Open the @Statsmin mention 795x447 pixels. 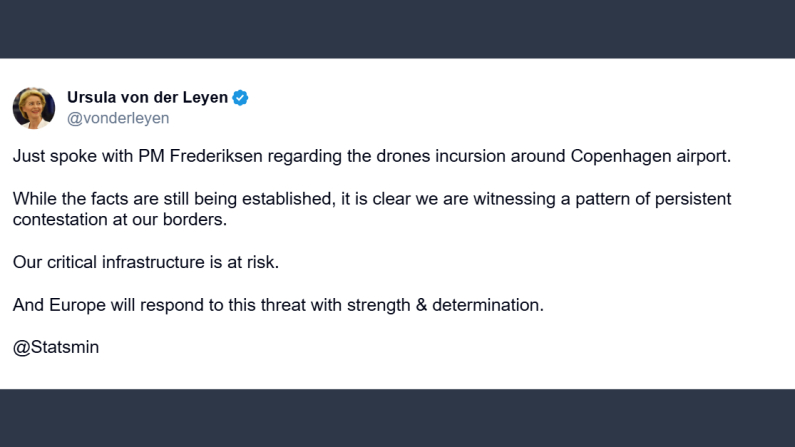pos(56,347)
